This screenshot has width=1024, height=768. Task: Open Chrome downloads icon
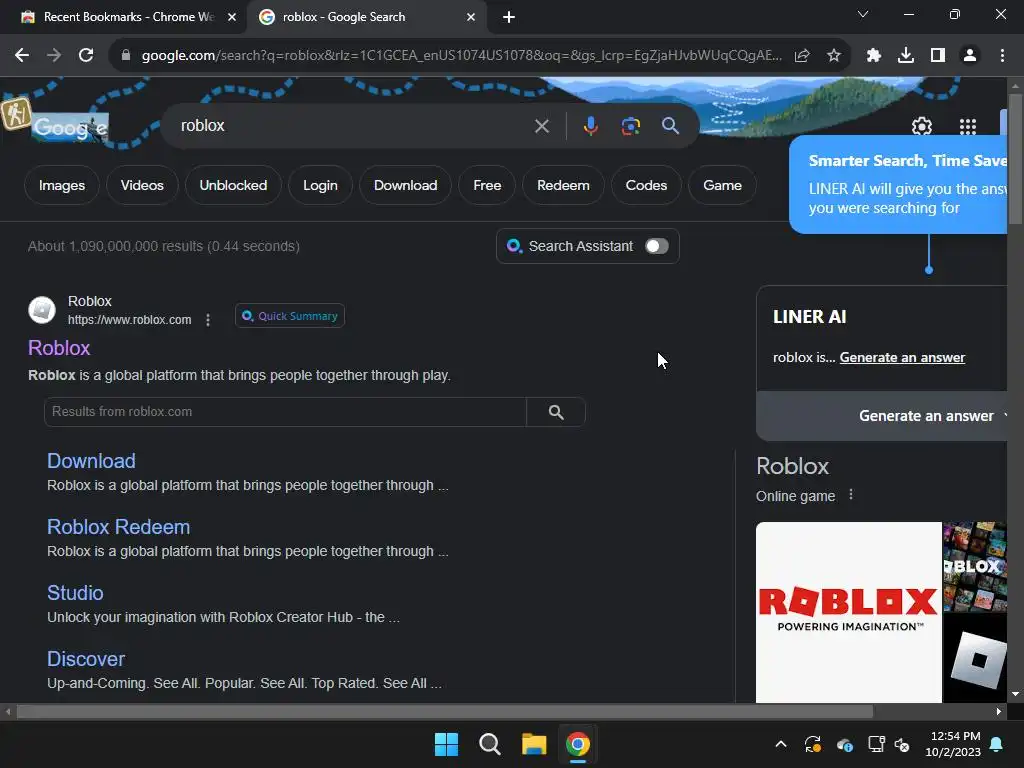tap(906, 56)
